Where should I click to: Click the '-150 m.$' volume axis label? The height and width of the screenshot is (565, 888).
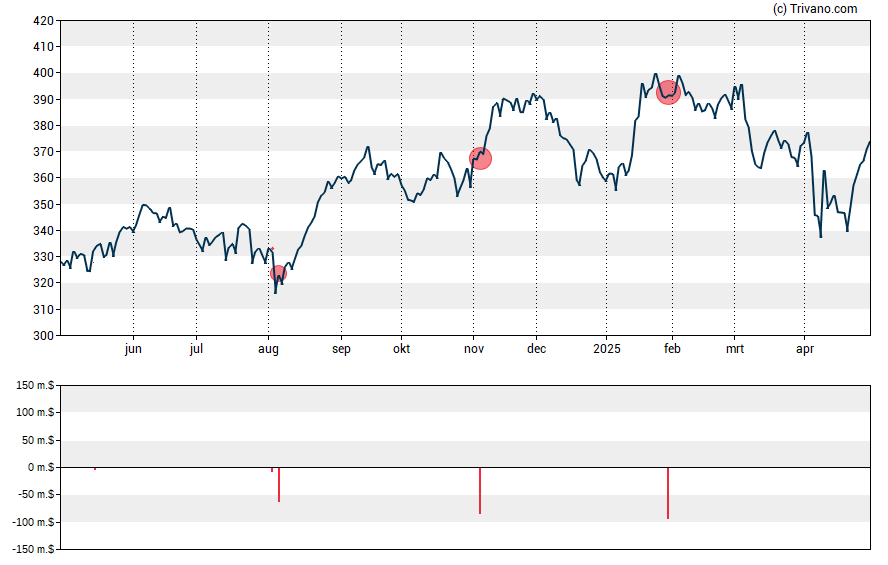click(33, 549)
